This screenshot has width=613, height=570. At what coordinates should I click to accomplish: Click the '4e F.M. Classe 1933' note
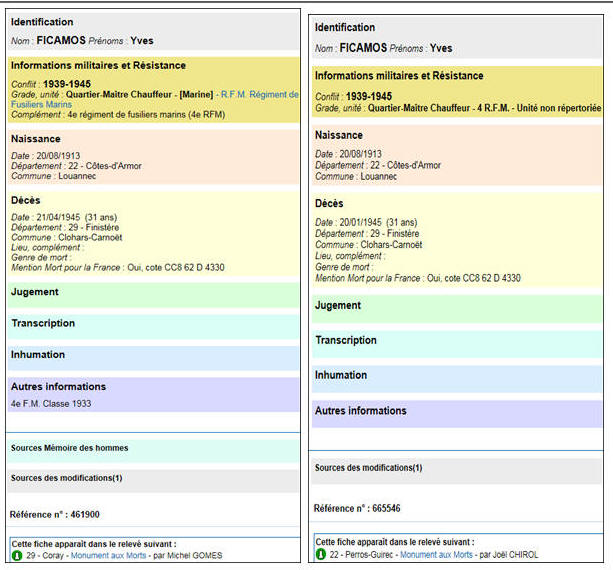coord(51,403)
